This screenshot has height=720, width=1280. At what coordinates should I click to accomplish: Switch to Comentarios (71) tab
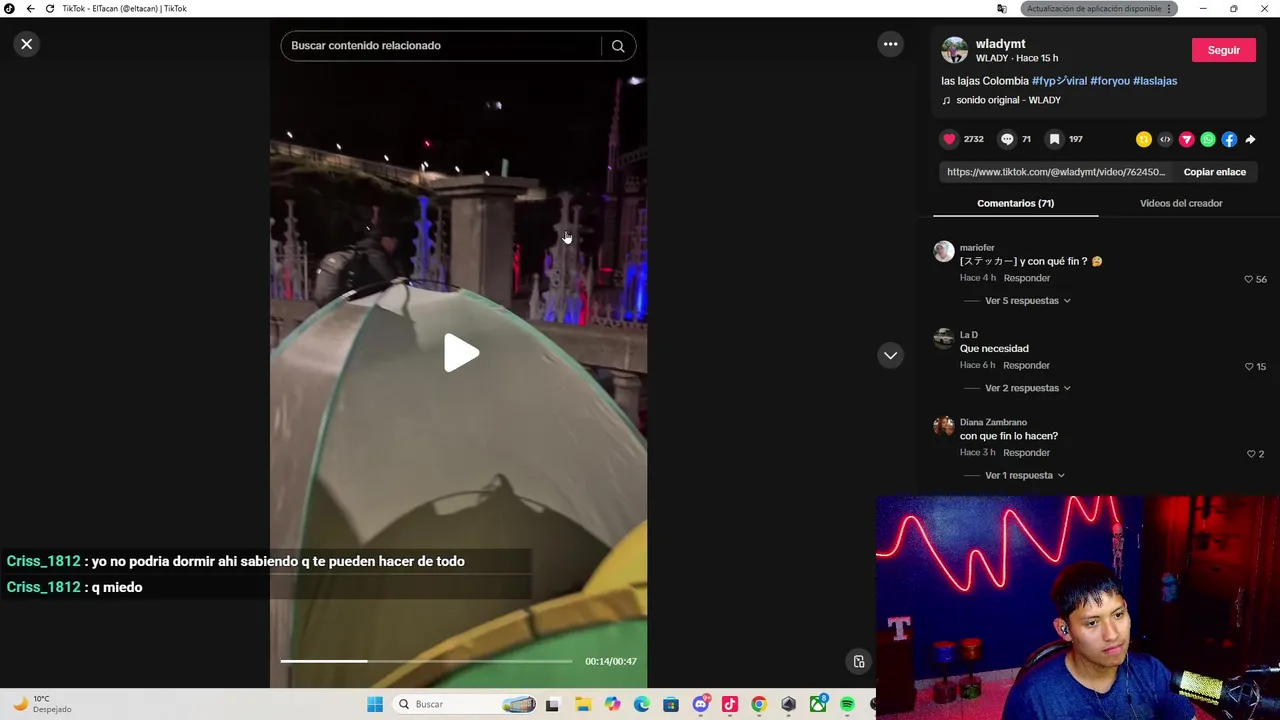(x=1015, y=203)
